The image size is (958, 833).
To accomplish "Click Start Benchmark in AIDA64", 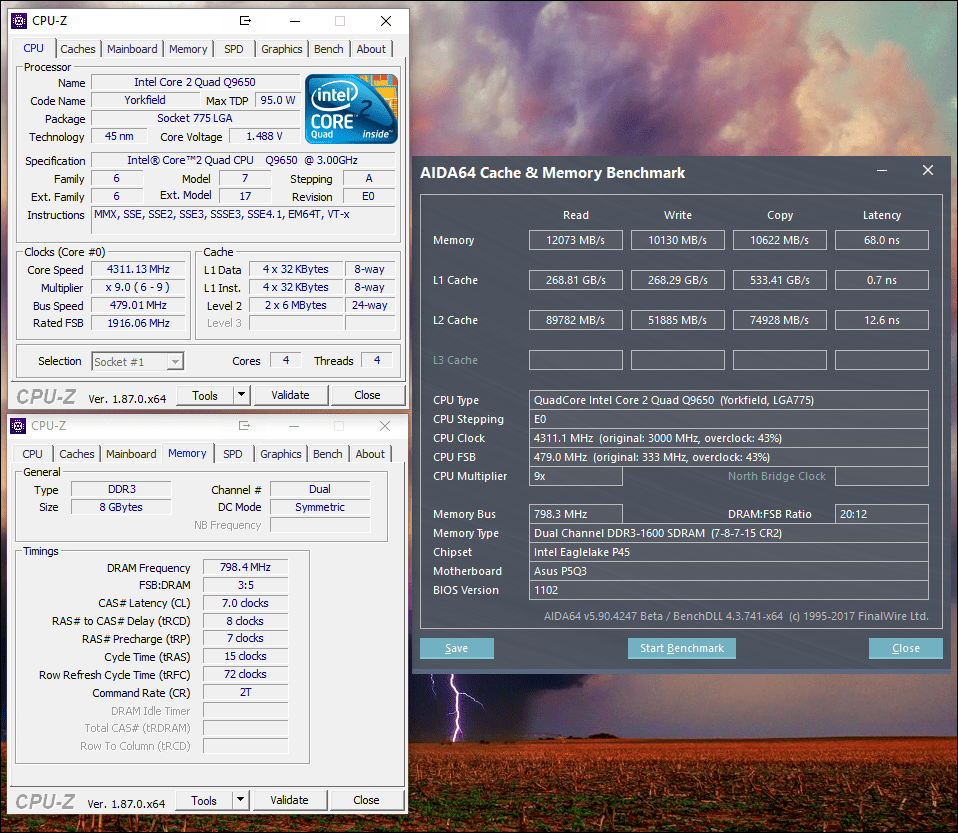I will (x=681, y=648).
